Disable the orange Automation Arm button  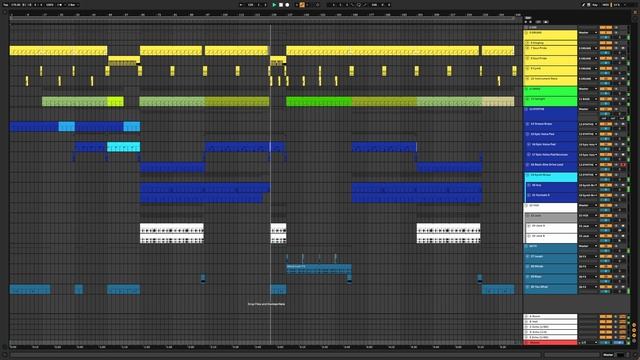point(302,5)
